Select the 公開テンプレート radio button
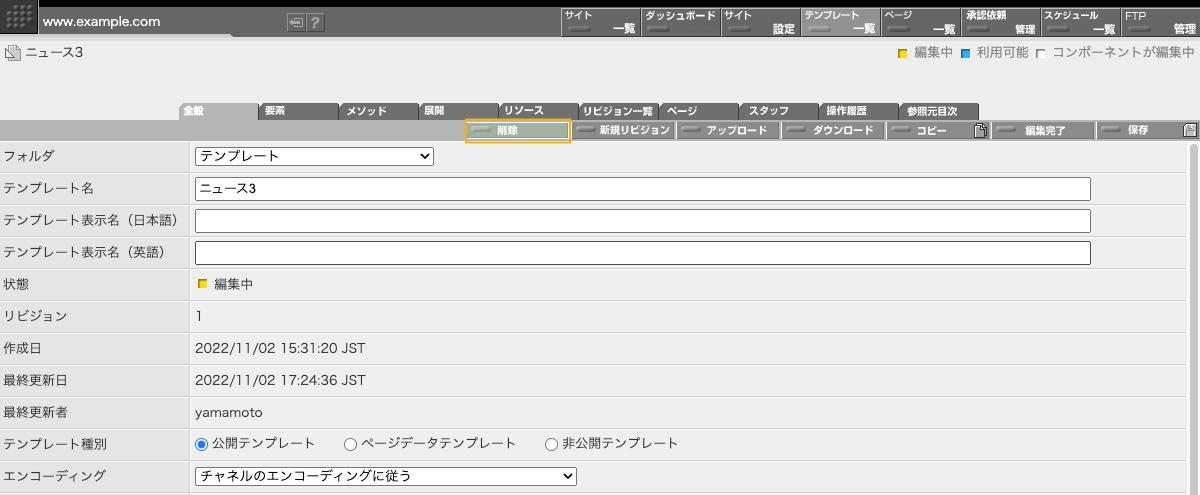 (201, 443)
